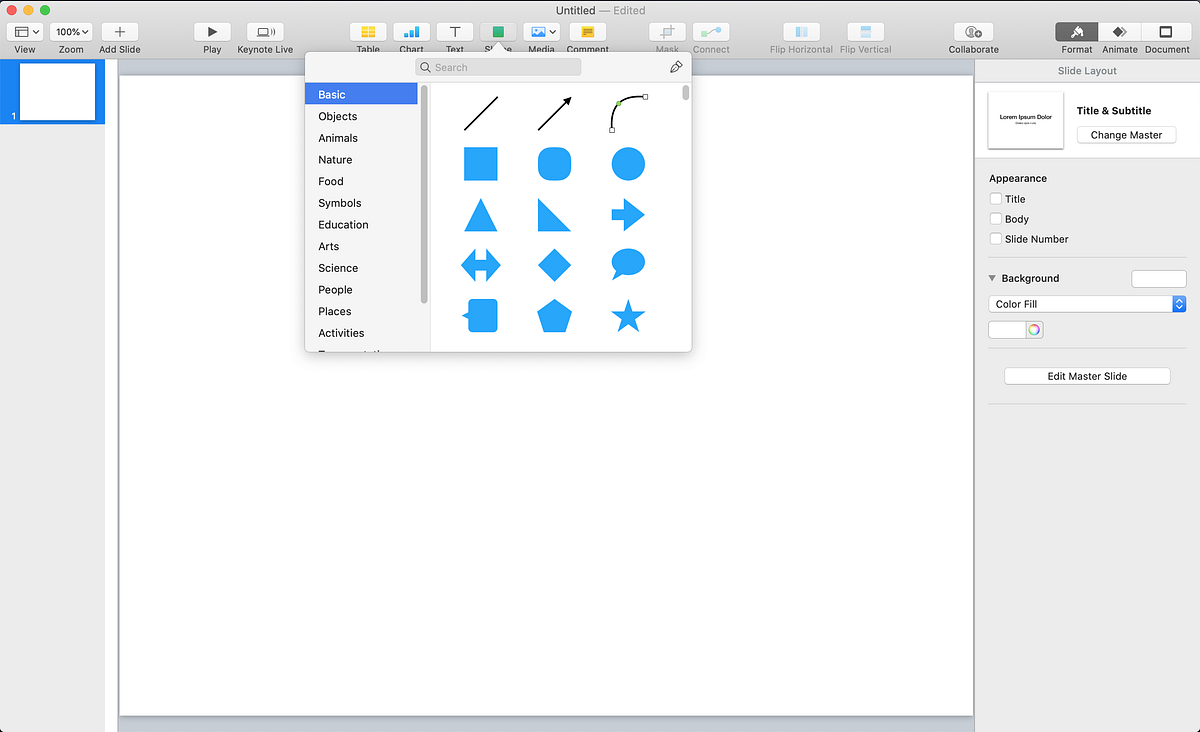Select the Basic shape category
The height and width of the screenshot is (732, 1200).
[361, 94]
